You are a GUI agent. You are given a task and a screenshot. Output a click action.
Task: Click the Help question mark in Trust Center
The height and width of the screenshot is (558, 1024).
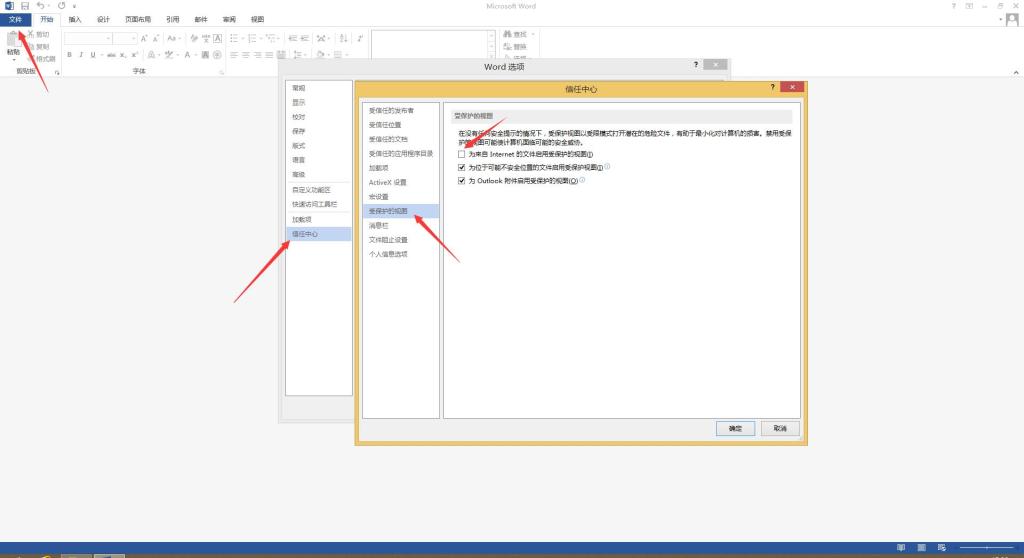pyautogui.click(x=773, y=88)
